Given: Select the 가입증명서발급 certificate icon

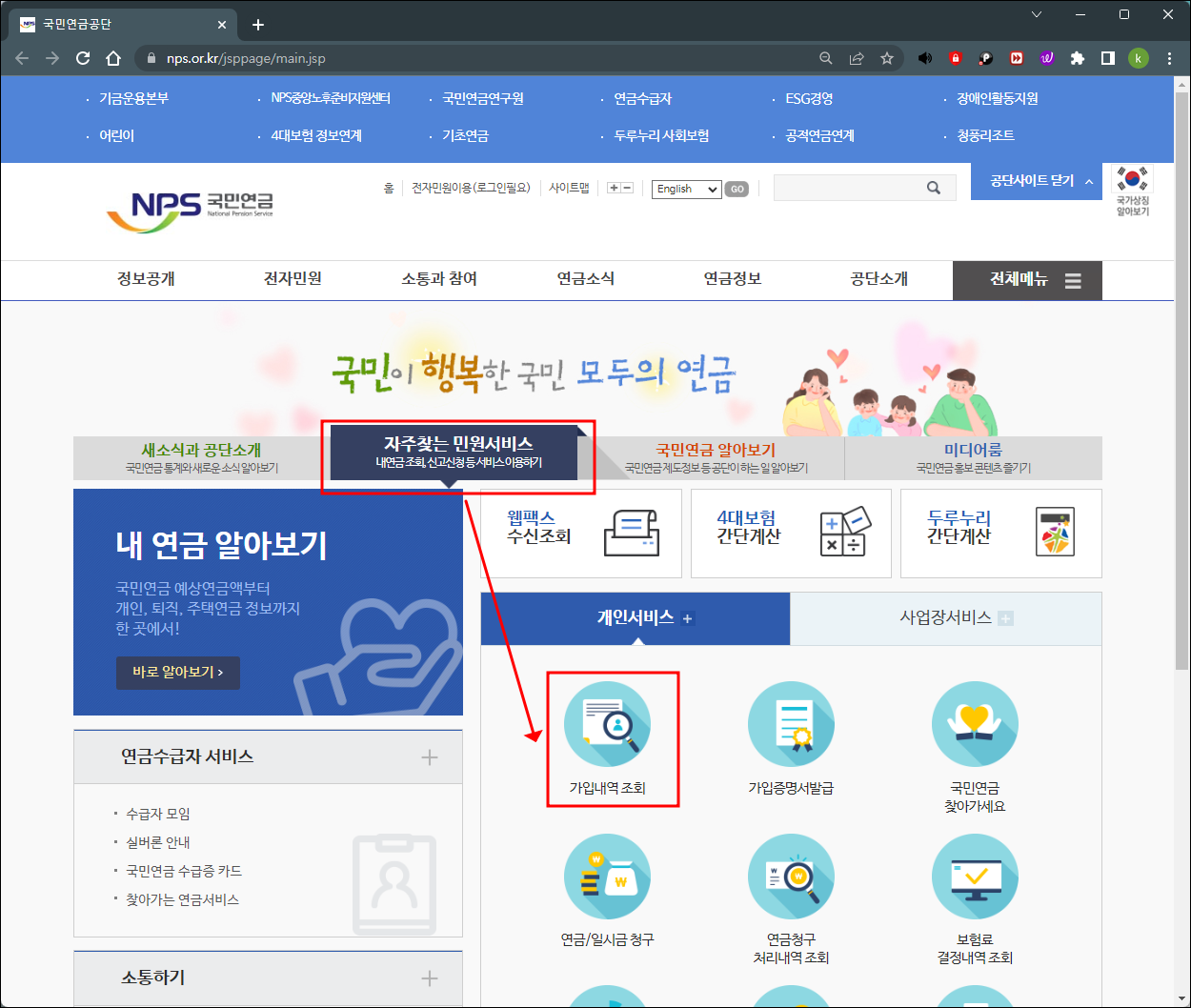Looking at the screenshot, I should (791, 724).
